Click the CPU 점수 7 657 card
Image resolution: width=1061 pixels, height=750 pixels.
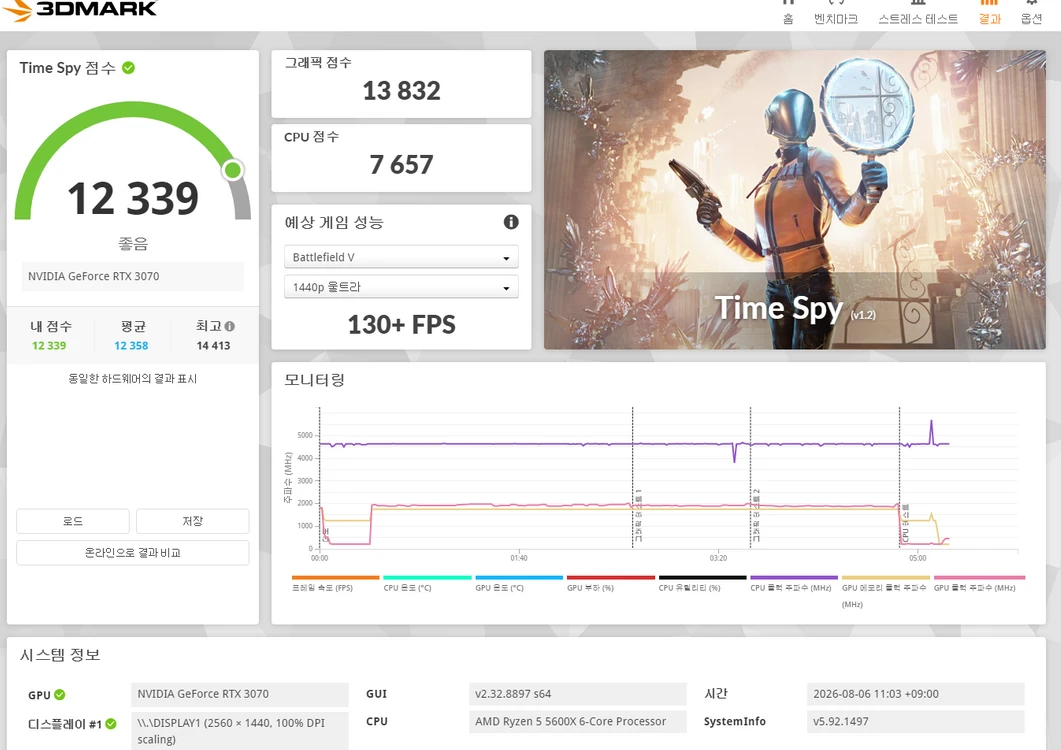tap(401, 158)
